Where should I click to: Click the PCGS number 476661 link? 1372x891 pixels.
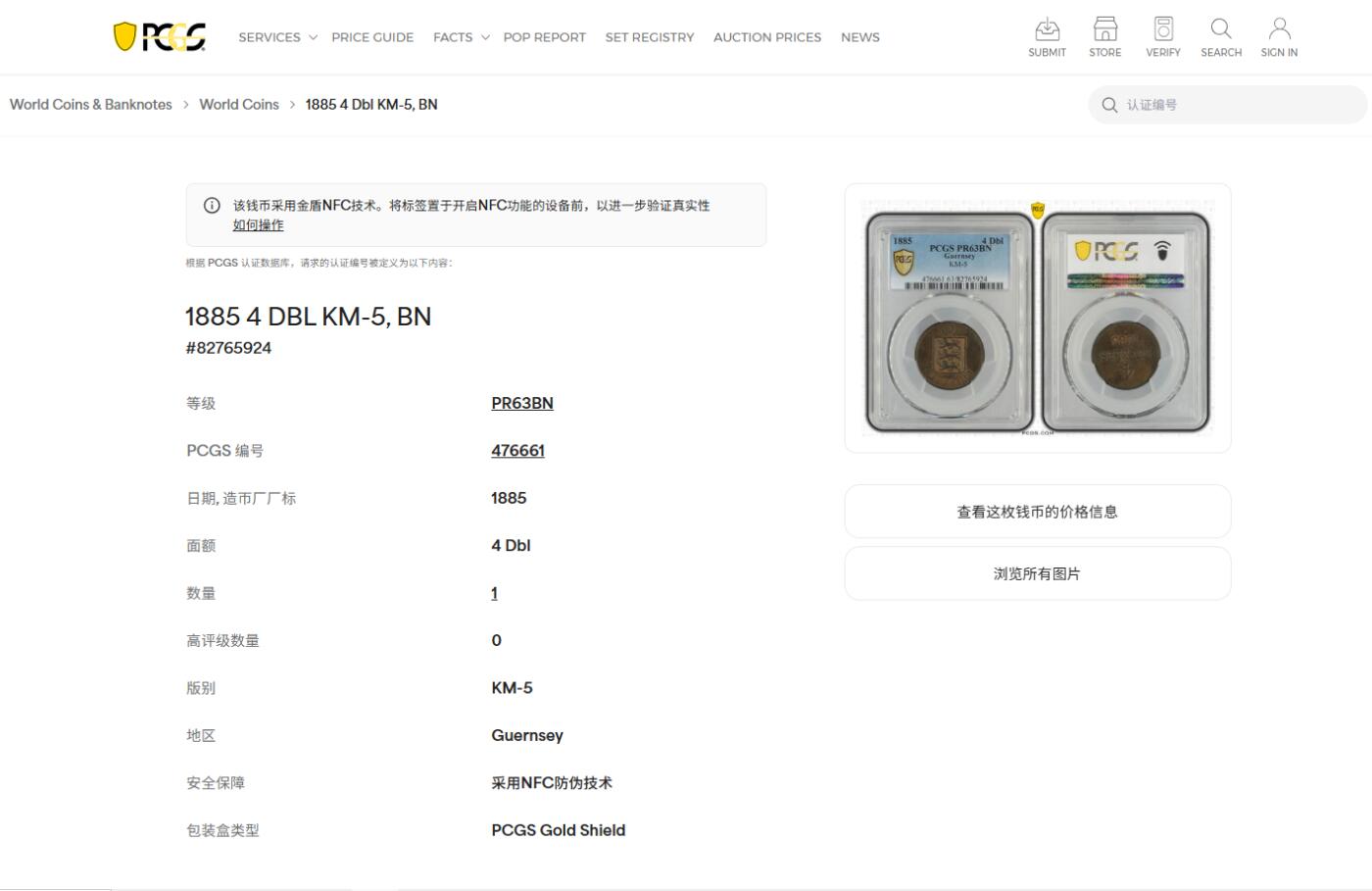[x=518, y=450]
